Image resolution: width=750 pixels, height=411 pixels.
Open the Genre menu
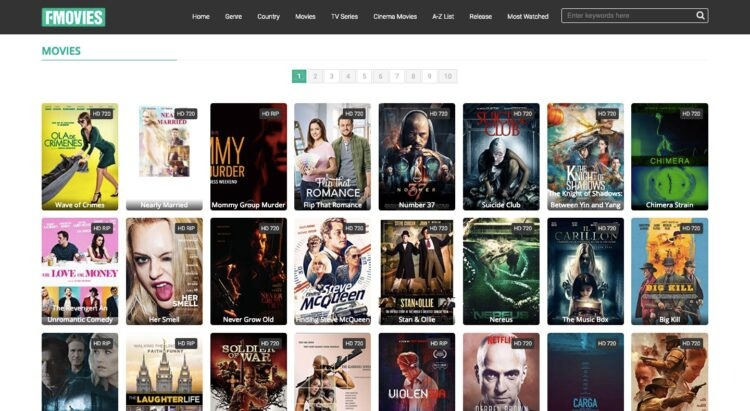[x=233, y=16]
